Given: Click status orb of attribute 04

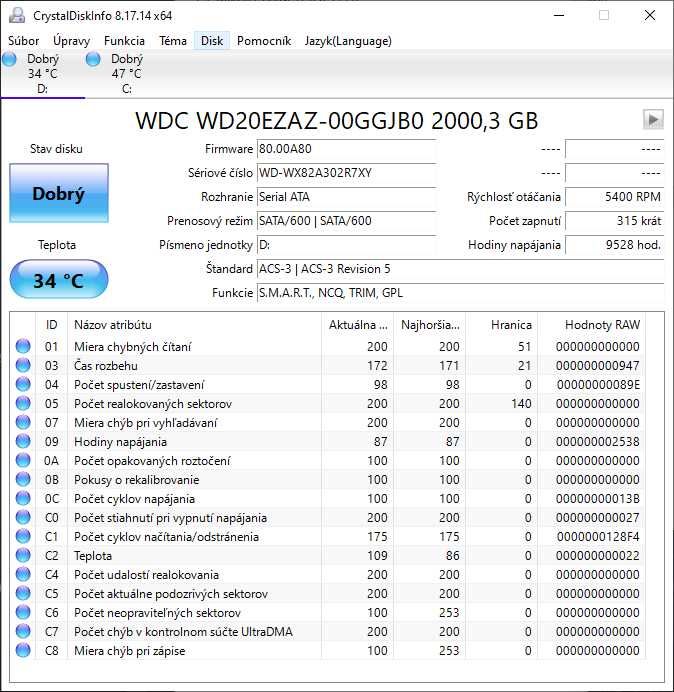Looking at the screenshot, I should pyautogui.click(x=23, y=384).
